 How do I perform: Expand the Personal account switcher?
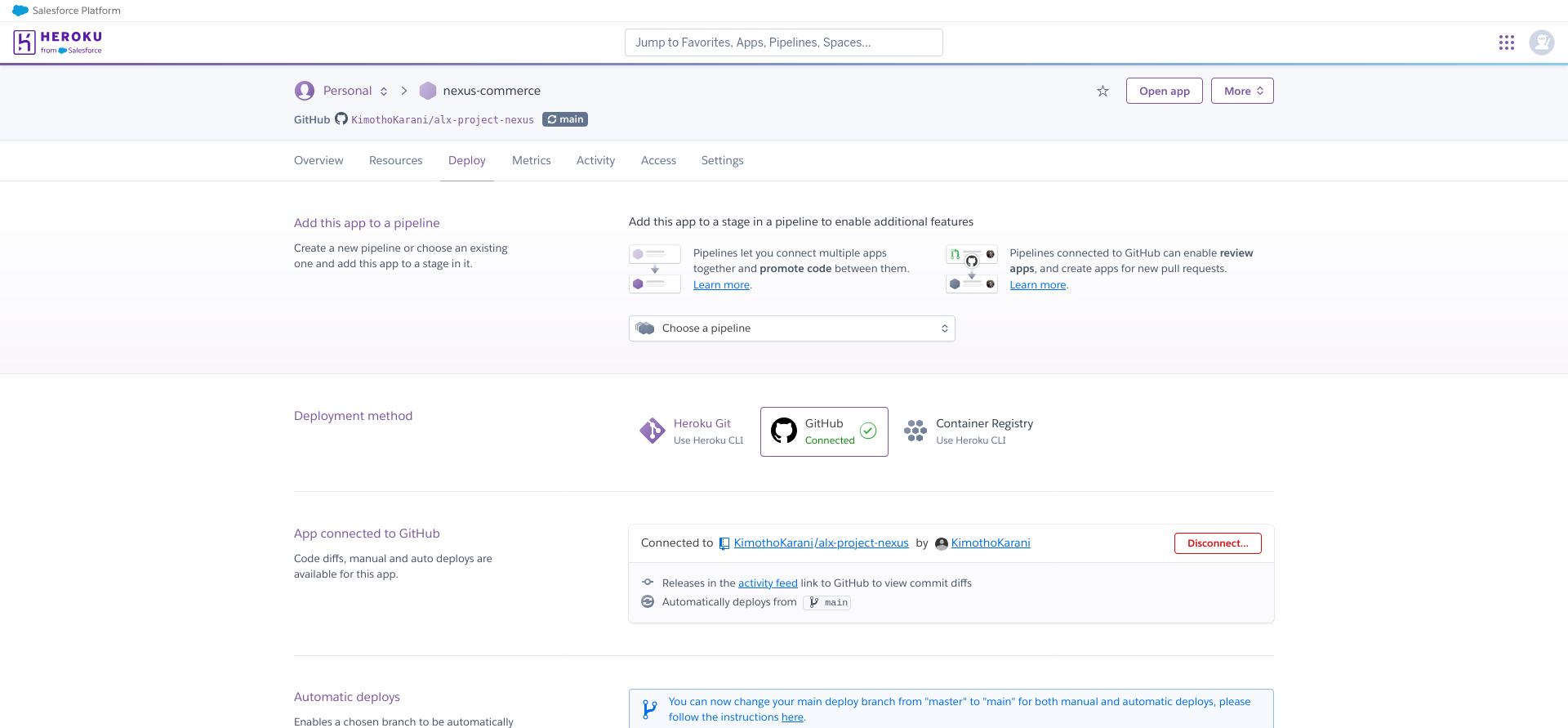[x=384, y=91]
